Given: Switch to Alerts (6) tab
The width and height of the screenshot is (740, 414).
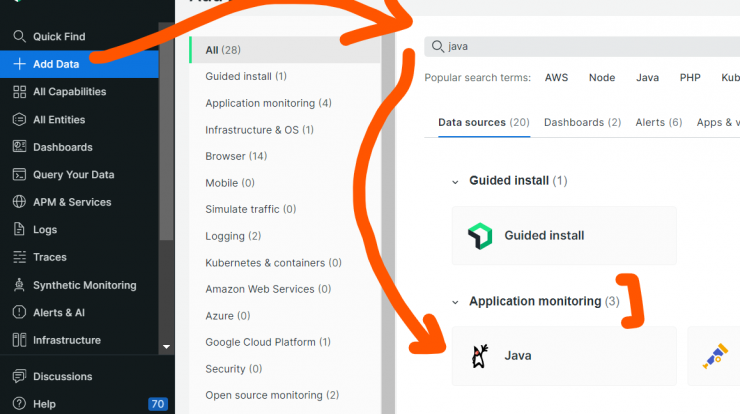Looking at the screenshot, I should click(659, 122).
